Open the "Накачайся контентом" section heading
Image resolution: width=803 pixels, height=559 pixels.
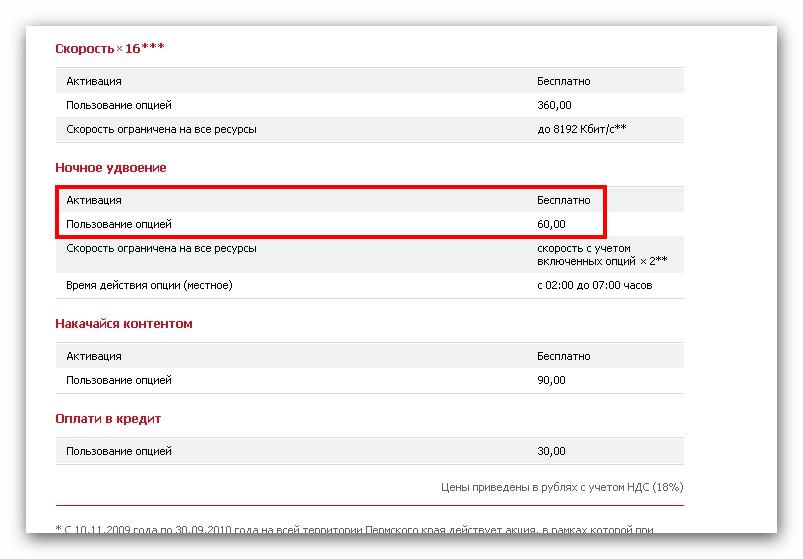click(x=124, y=324)
